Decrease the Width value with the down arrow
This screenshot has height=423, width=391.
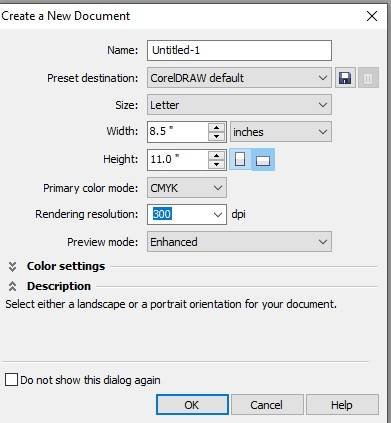coord(217,136)
